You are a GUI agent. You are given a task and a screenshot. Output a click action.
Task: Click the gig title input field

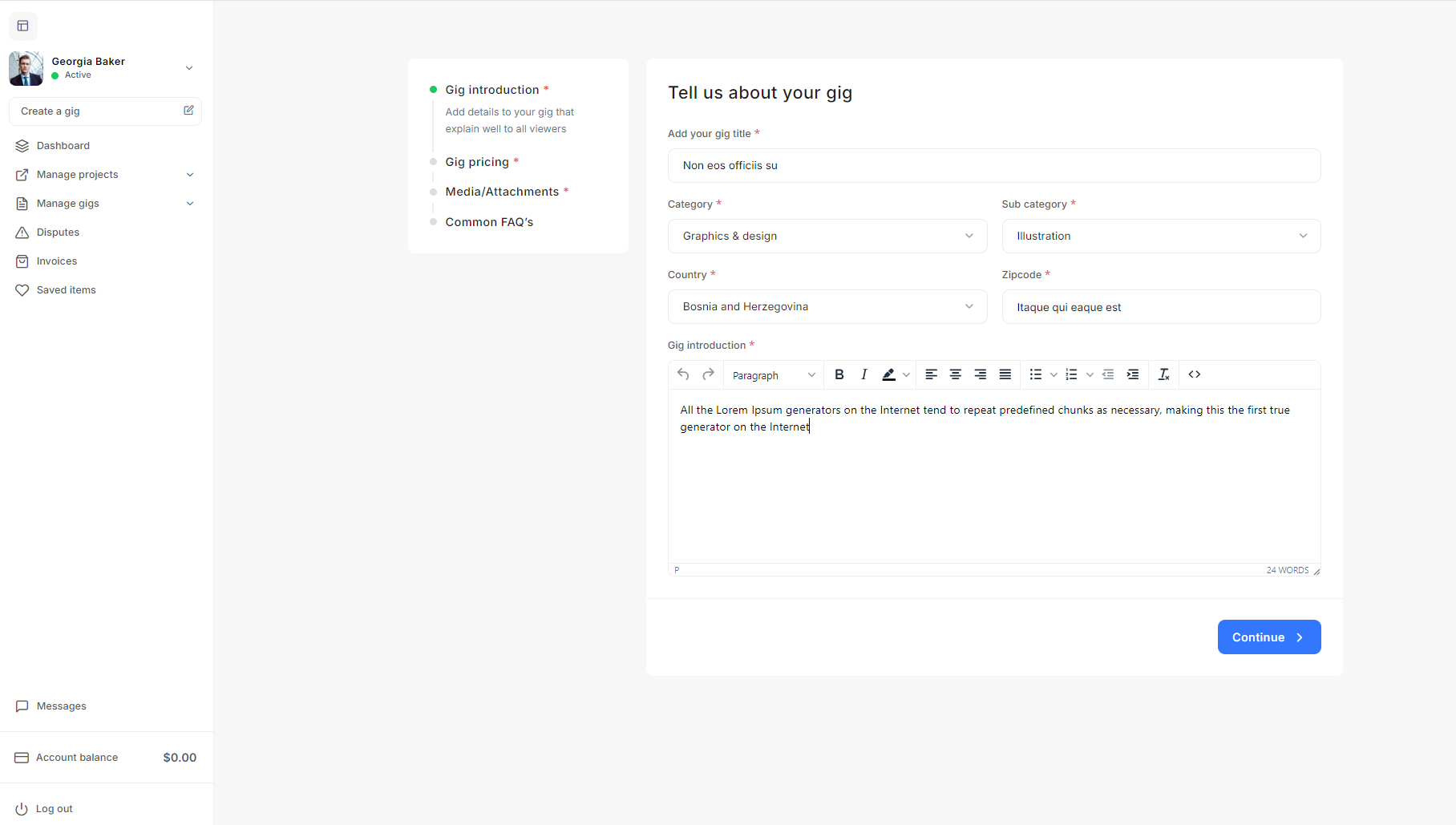coord(993,165)
